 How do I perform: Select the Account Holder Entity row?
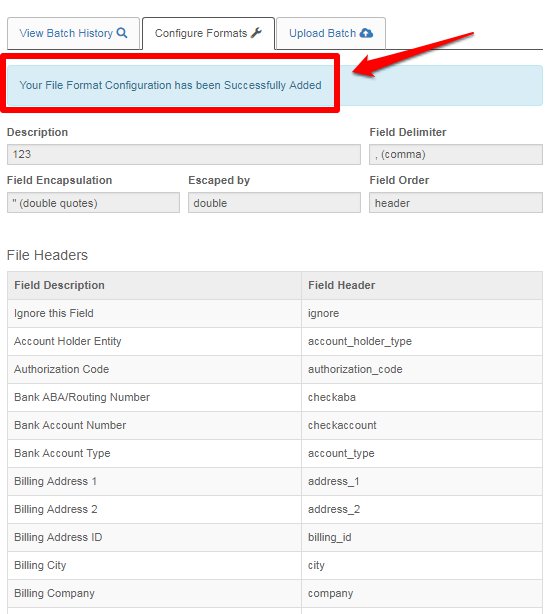tap(275, 341)
